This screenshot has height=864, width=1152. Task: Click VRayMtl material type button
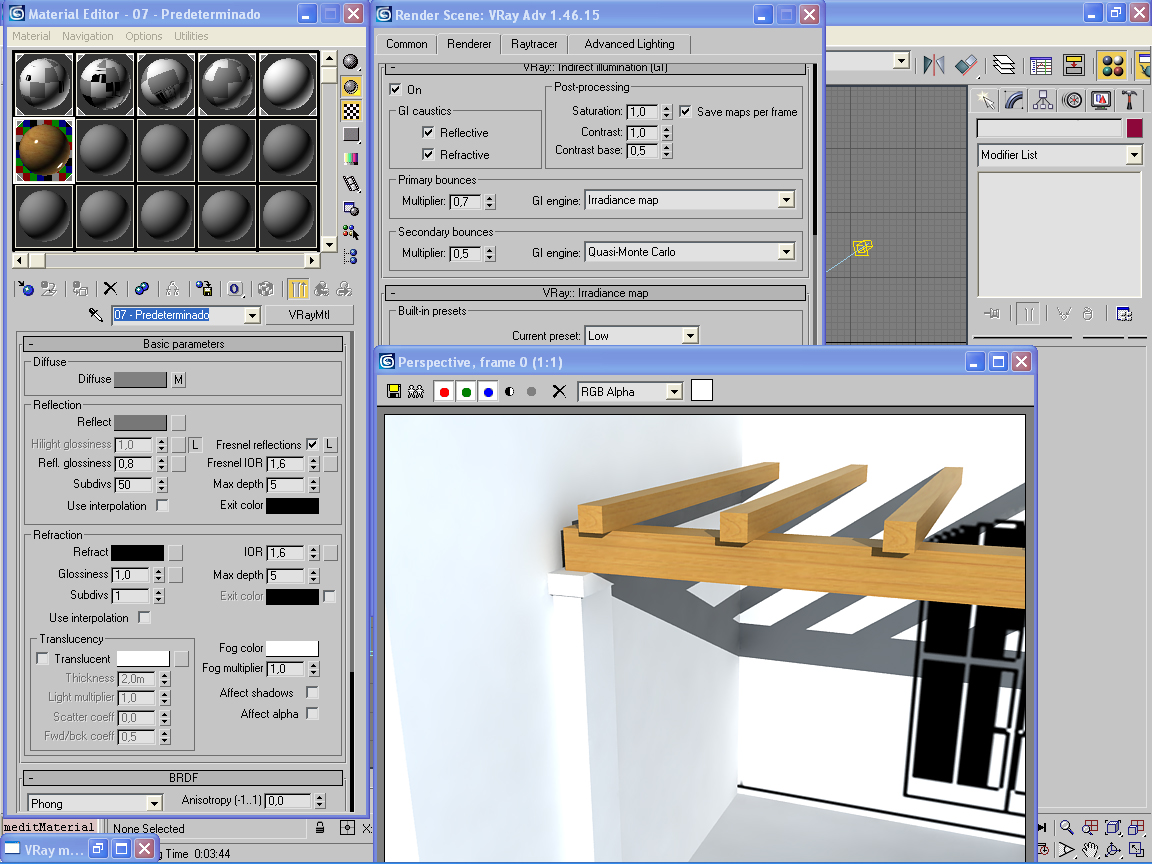[309, 315]
